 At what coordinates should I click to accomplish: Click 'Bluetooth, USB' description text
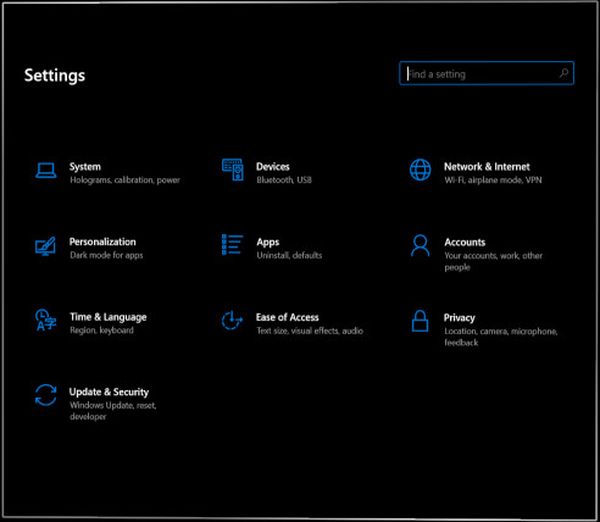click(284, 180)
